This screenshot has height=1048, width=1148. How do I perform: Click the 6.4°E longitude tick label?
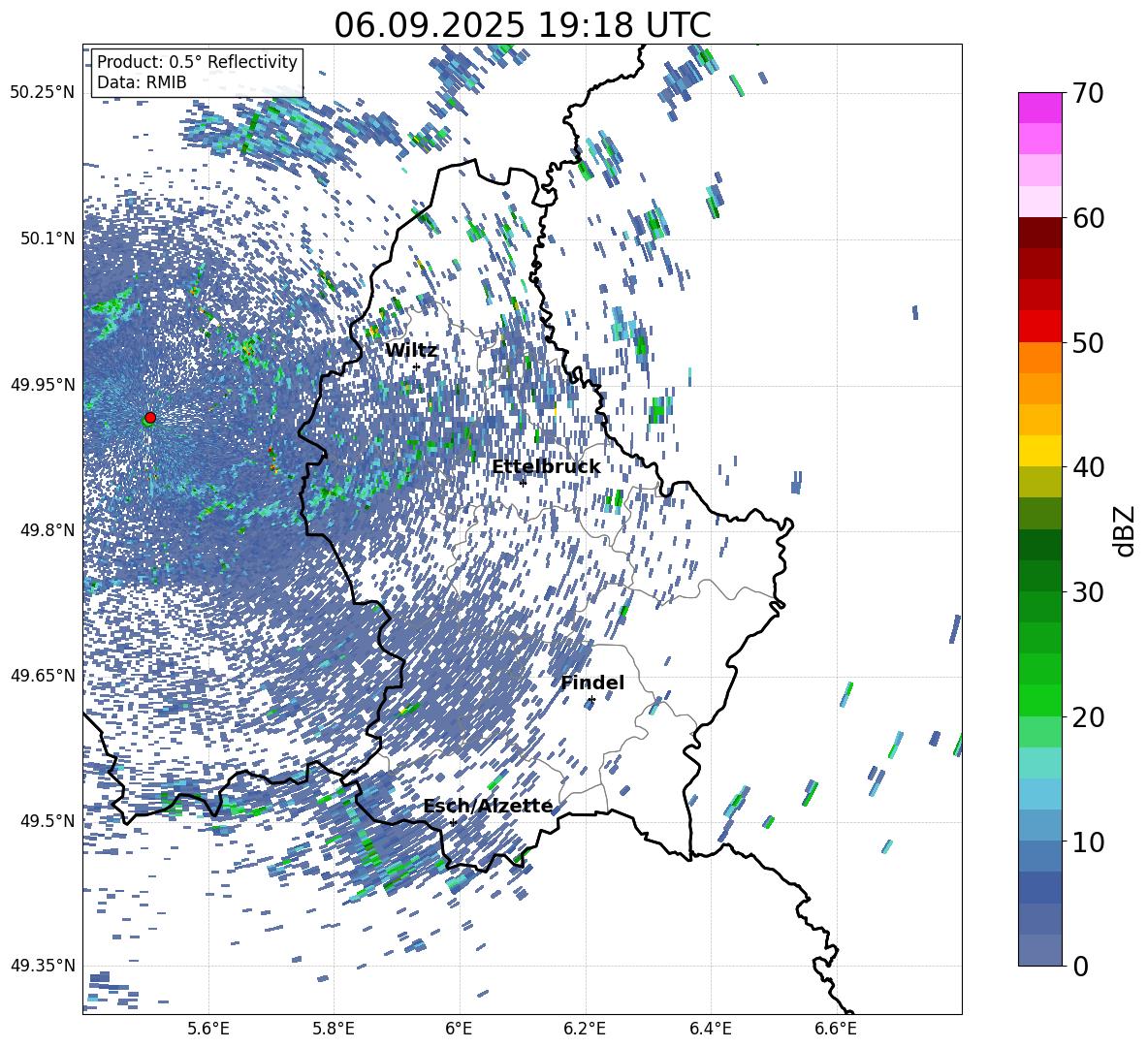(x=710, y=1029)
